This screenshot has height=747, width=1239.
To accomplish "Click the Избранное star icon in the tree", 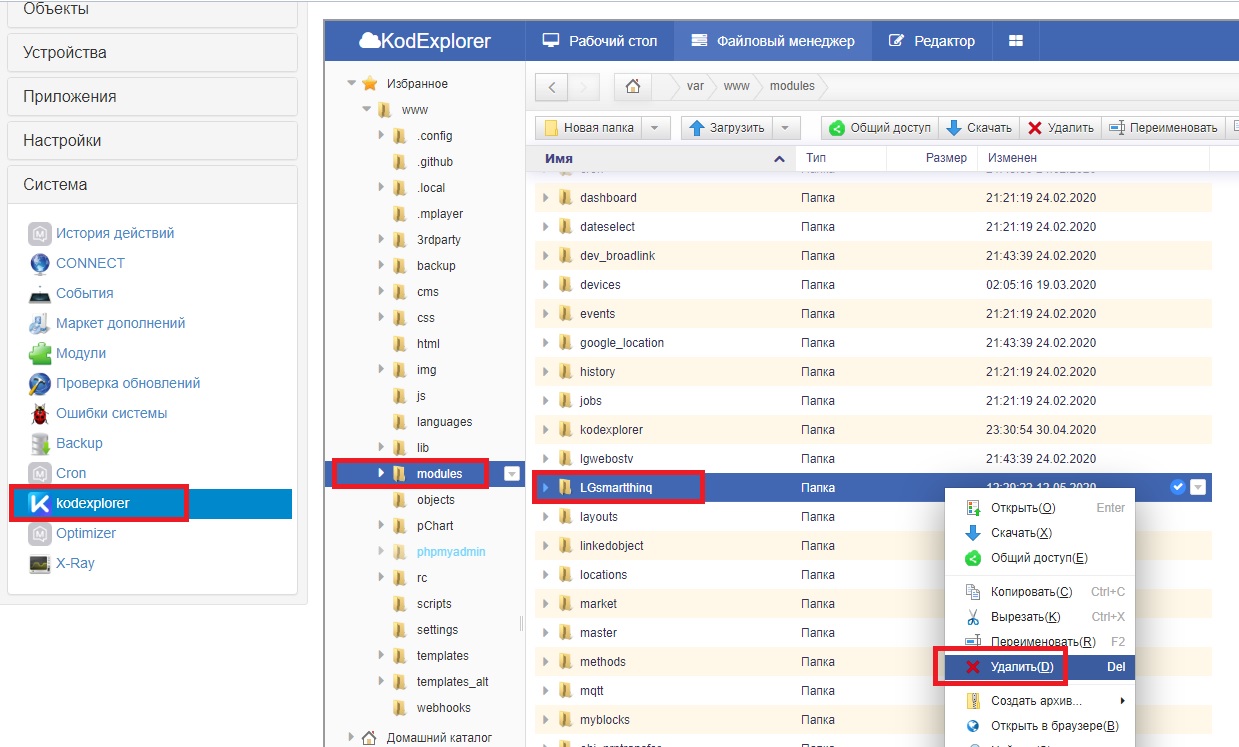I will (370, 84).
